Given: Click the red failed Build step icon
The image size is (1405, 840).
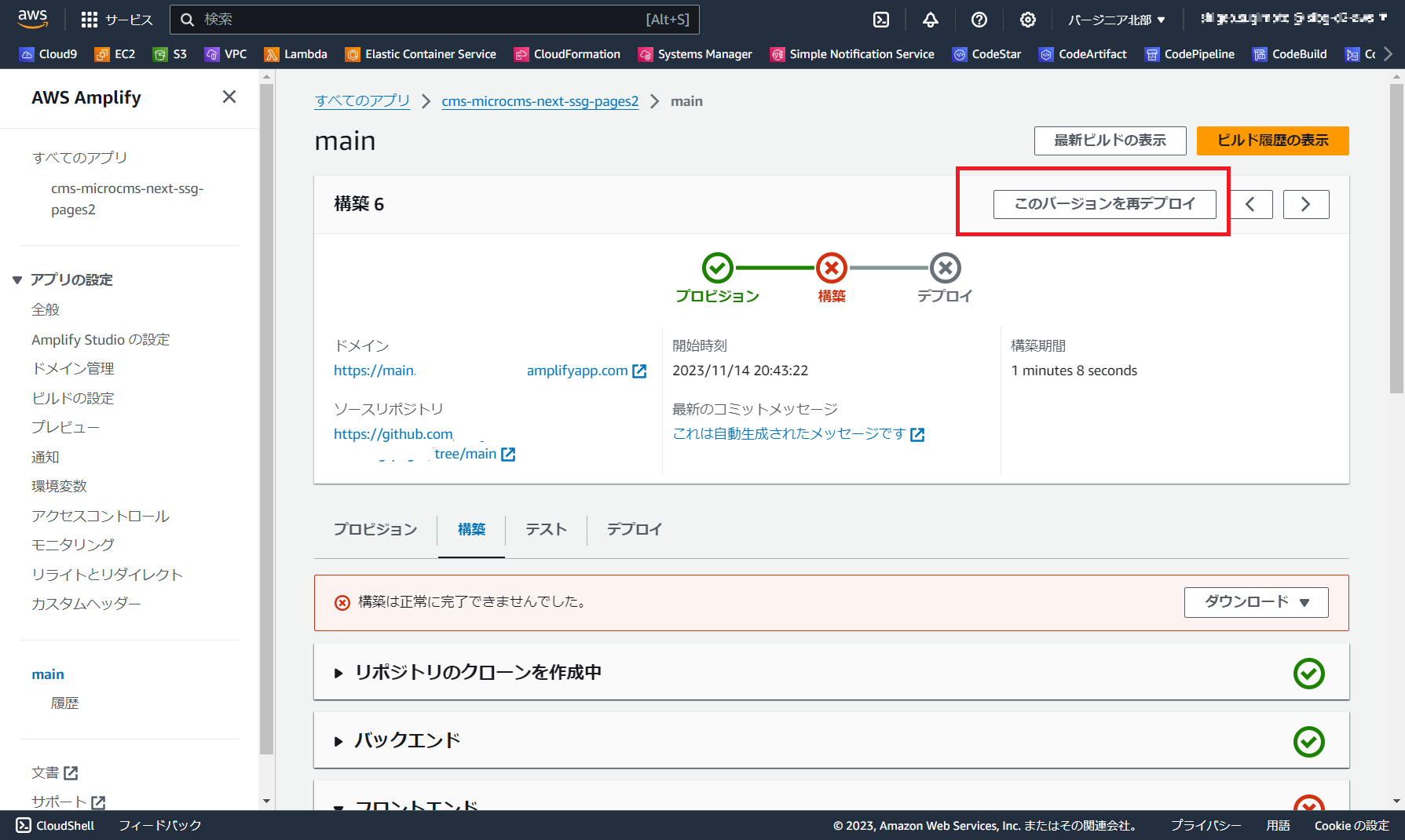Looking at the screenshot, I should (832, 268).
